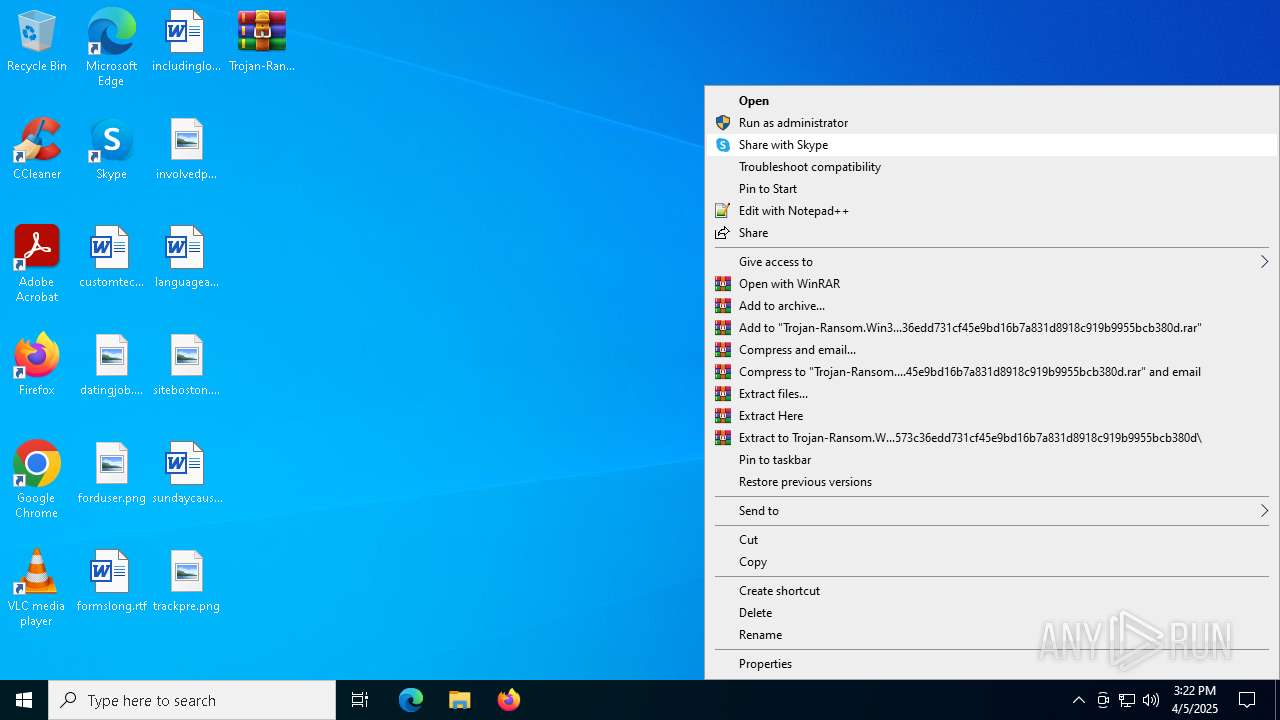Select the Adobe Acrobat desktop shortcut
The width and height of the screenshot is (1280, 720).
[x=37, y=263]
